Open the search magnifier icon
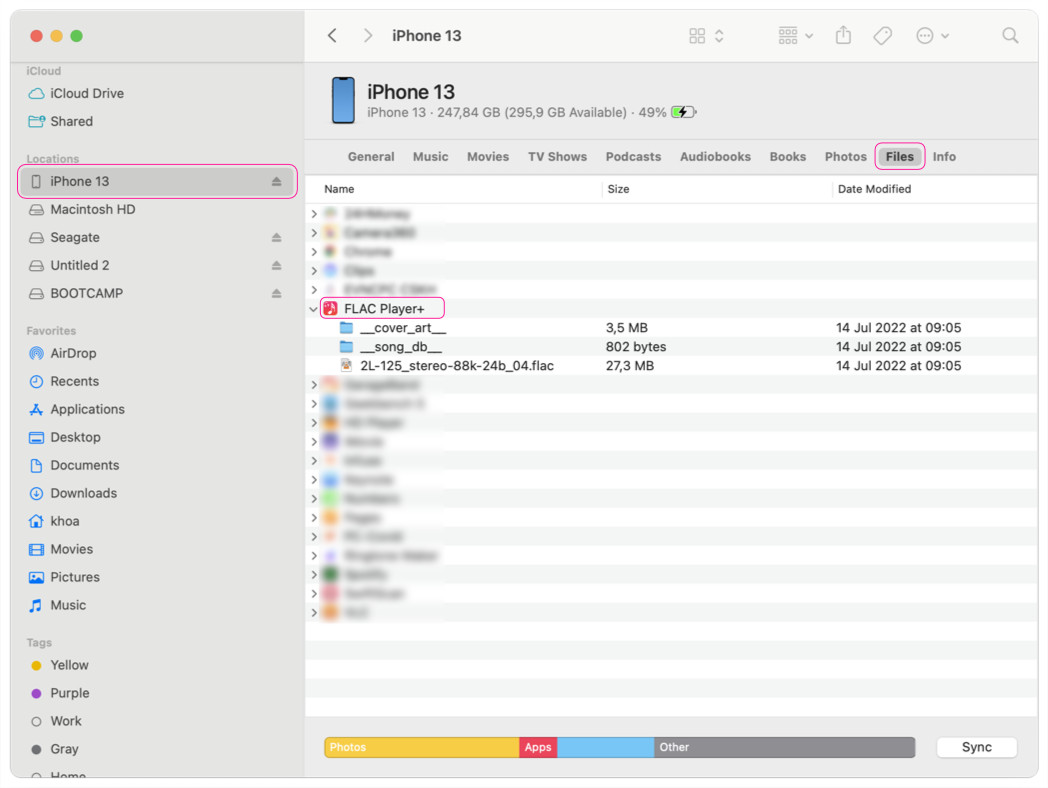The image size is (1048, 788). (x=1010, y=36)
